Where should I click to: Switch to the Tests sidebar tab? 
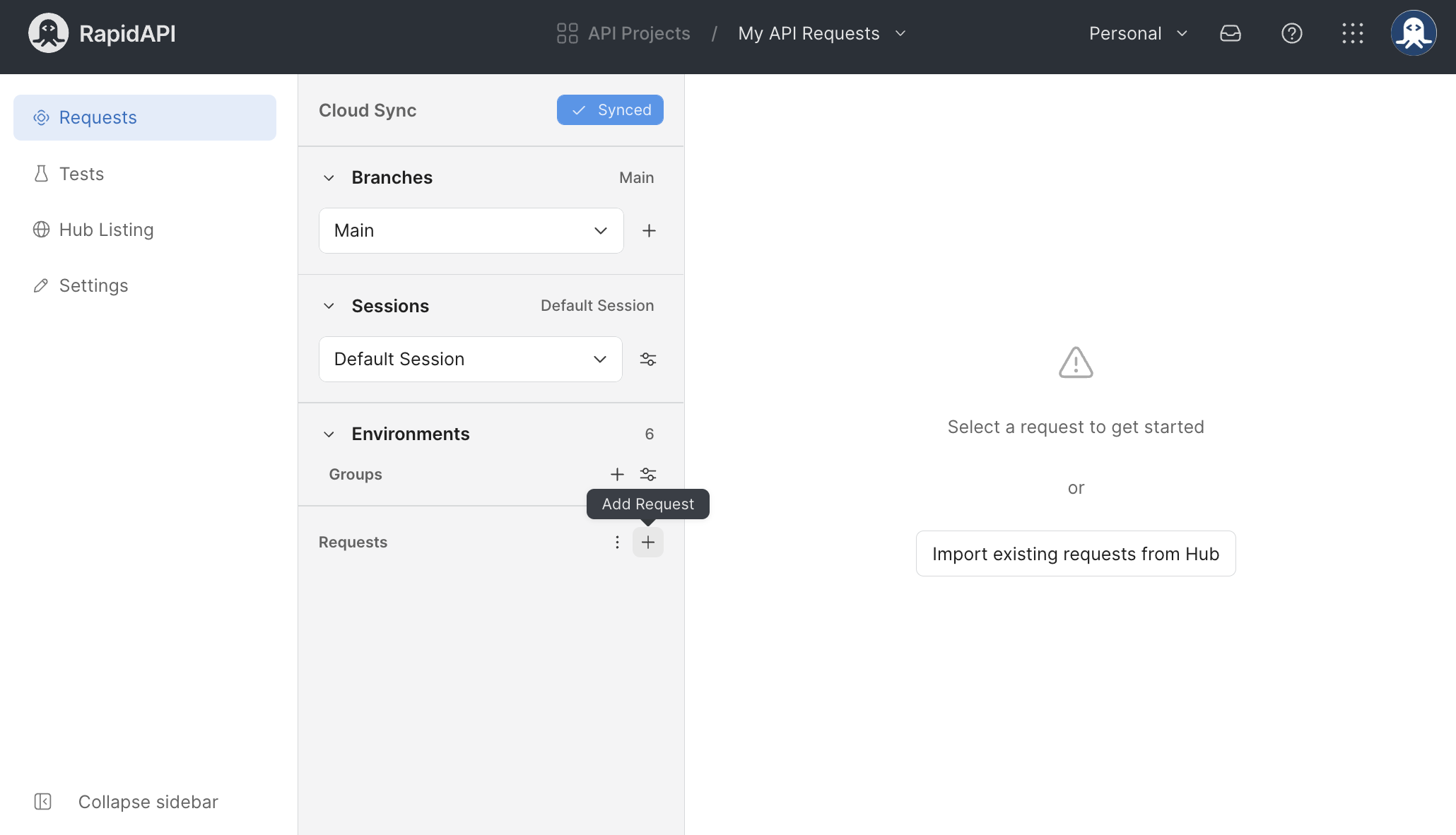(81, 174)
